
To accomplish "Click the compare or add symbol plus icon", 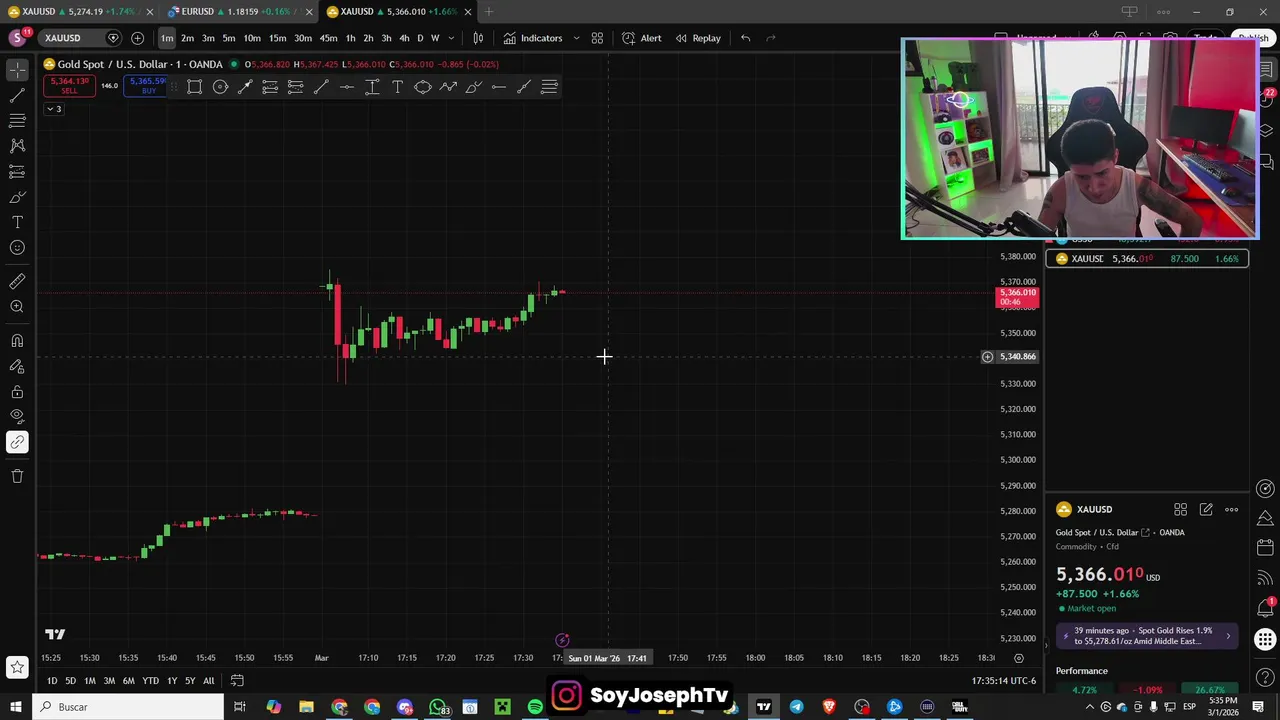I will (137, 38).
